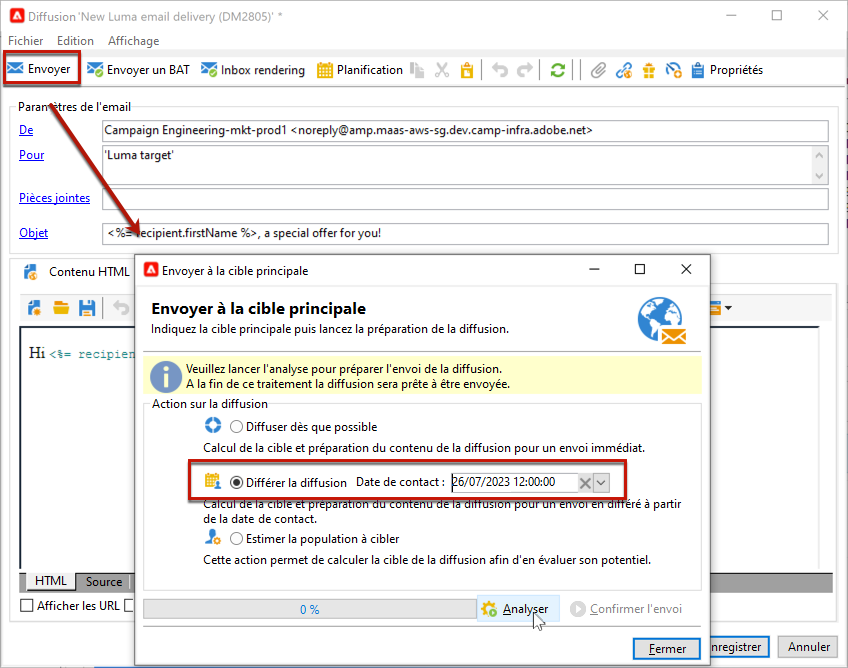The width and height of the screenshot is (848, 668).
Task: Click the link tracking icon
Action: [x=624, y=70]
